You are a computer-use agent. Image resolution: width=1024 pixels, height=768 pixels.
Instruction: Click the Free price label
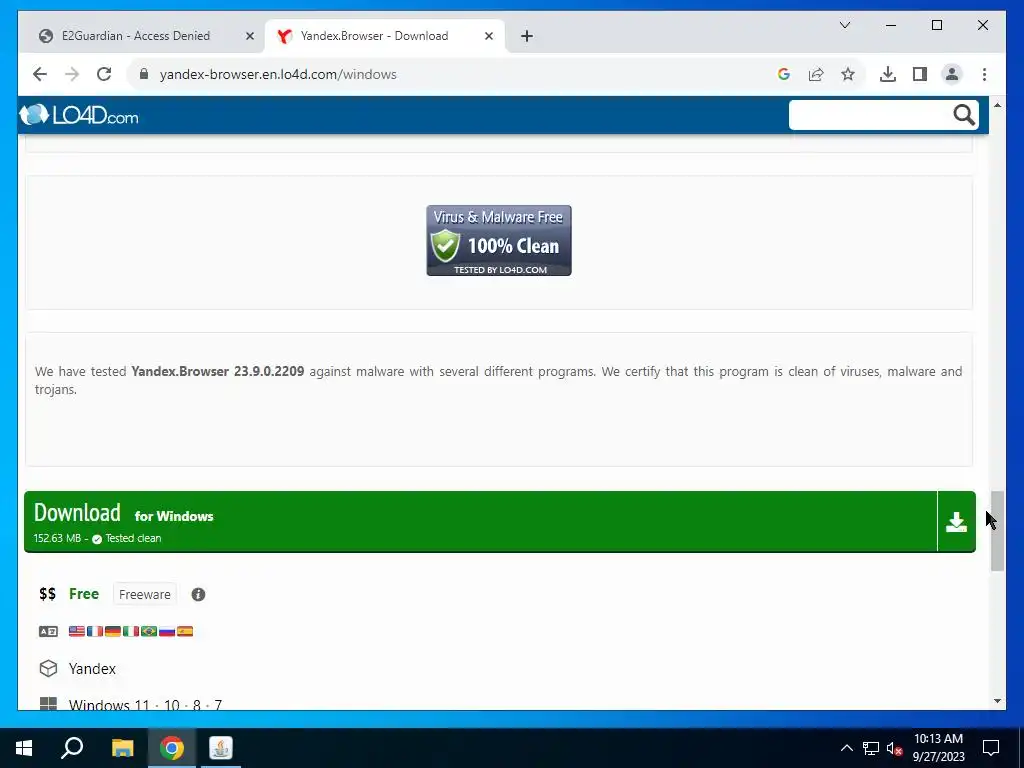click(x=84, y=594)
